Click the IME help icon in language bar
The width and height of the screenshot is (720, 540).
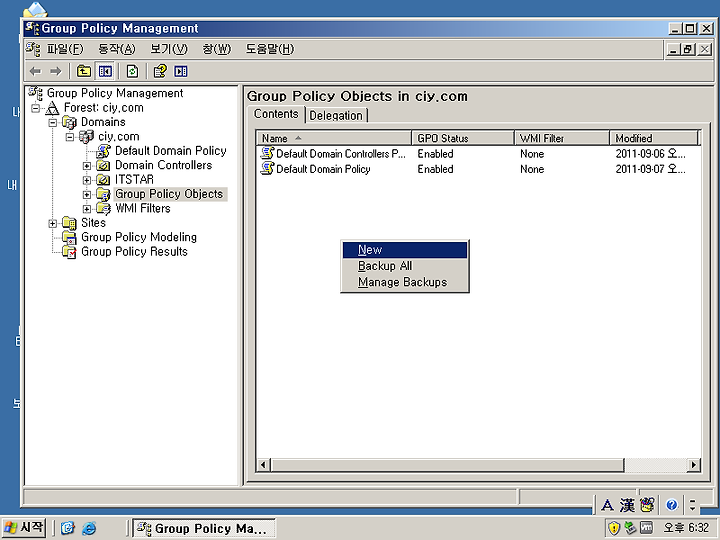click(672, 505)
